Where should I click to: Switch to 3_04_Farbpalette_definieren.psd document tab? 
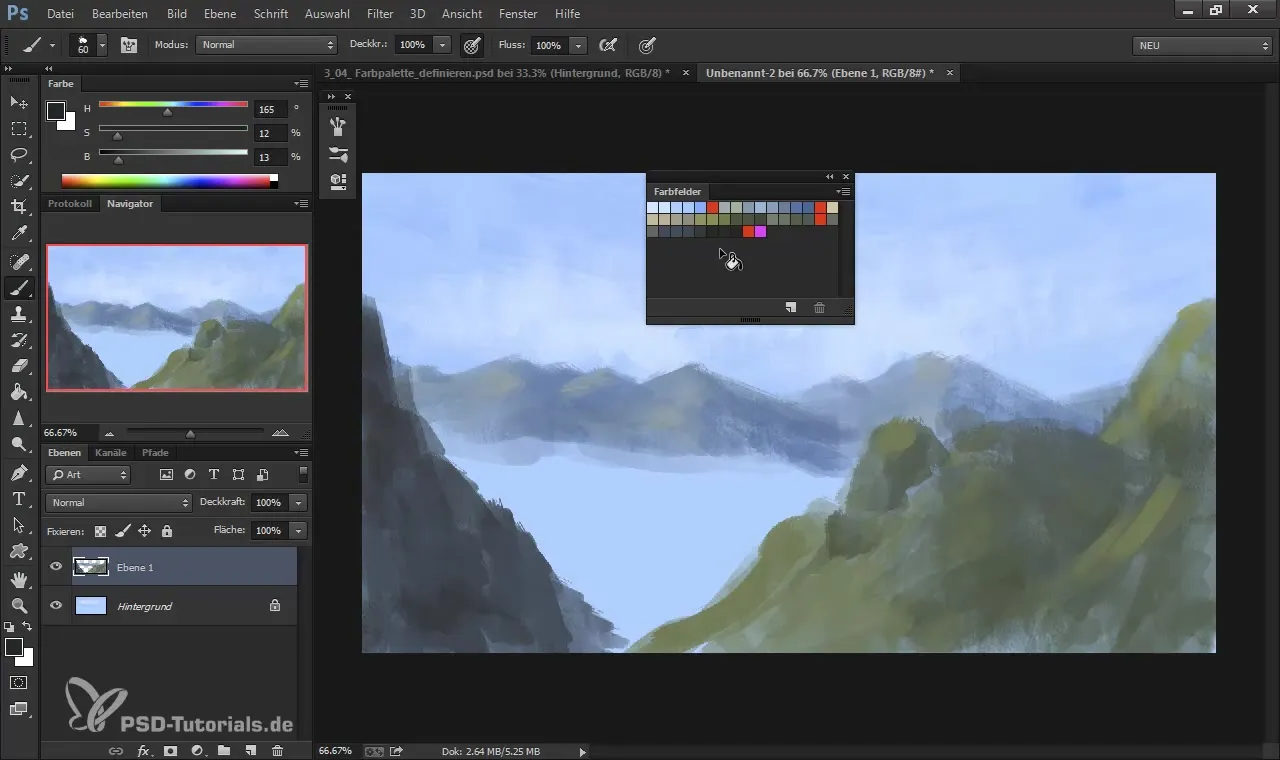click(495, 73)
